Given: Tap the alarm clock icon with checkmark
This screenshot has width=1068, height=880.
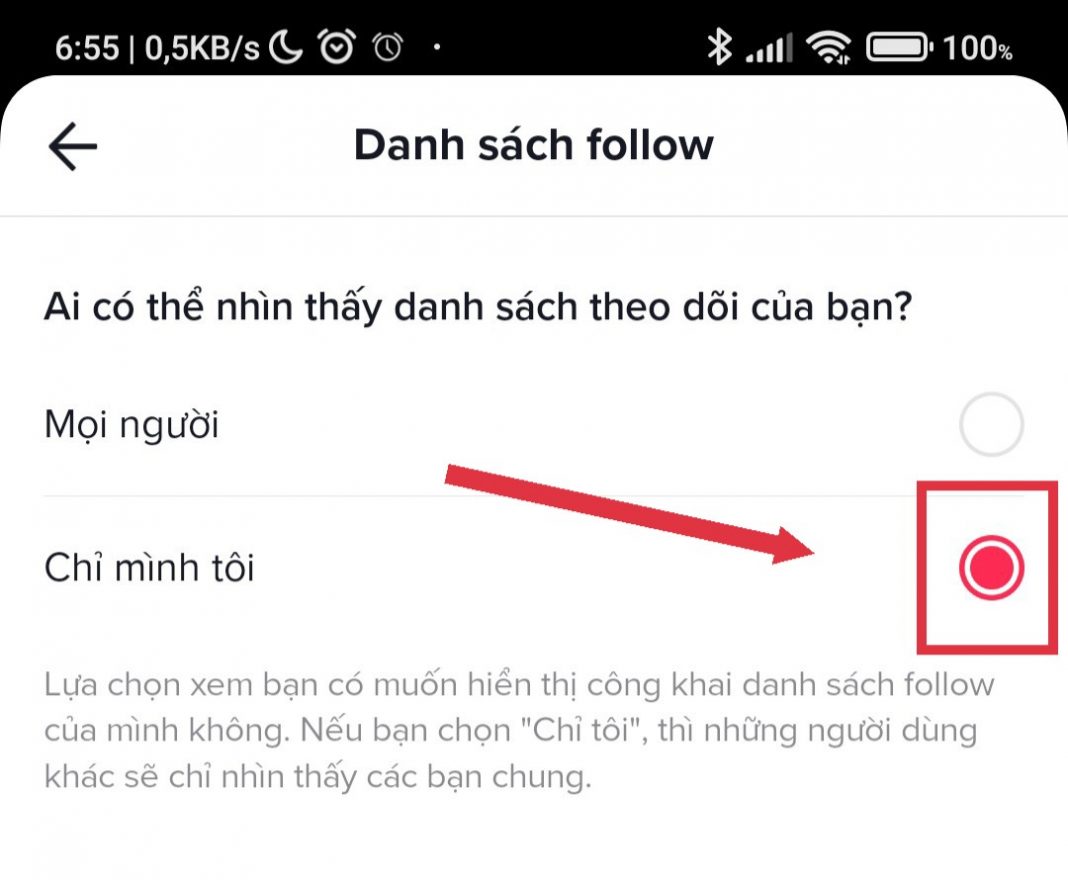Looking at the screenshot, I should coord(336,46).
